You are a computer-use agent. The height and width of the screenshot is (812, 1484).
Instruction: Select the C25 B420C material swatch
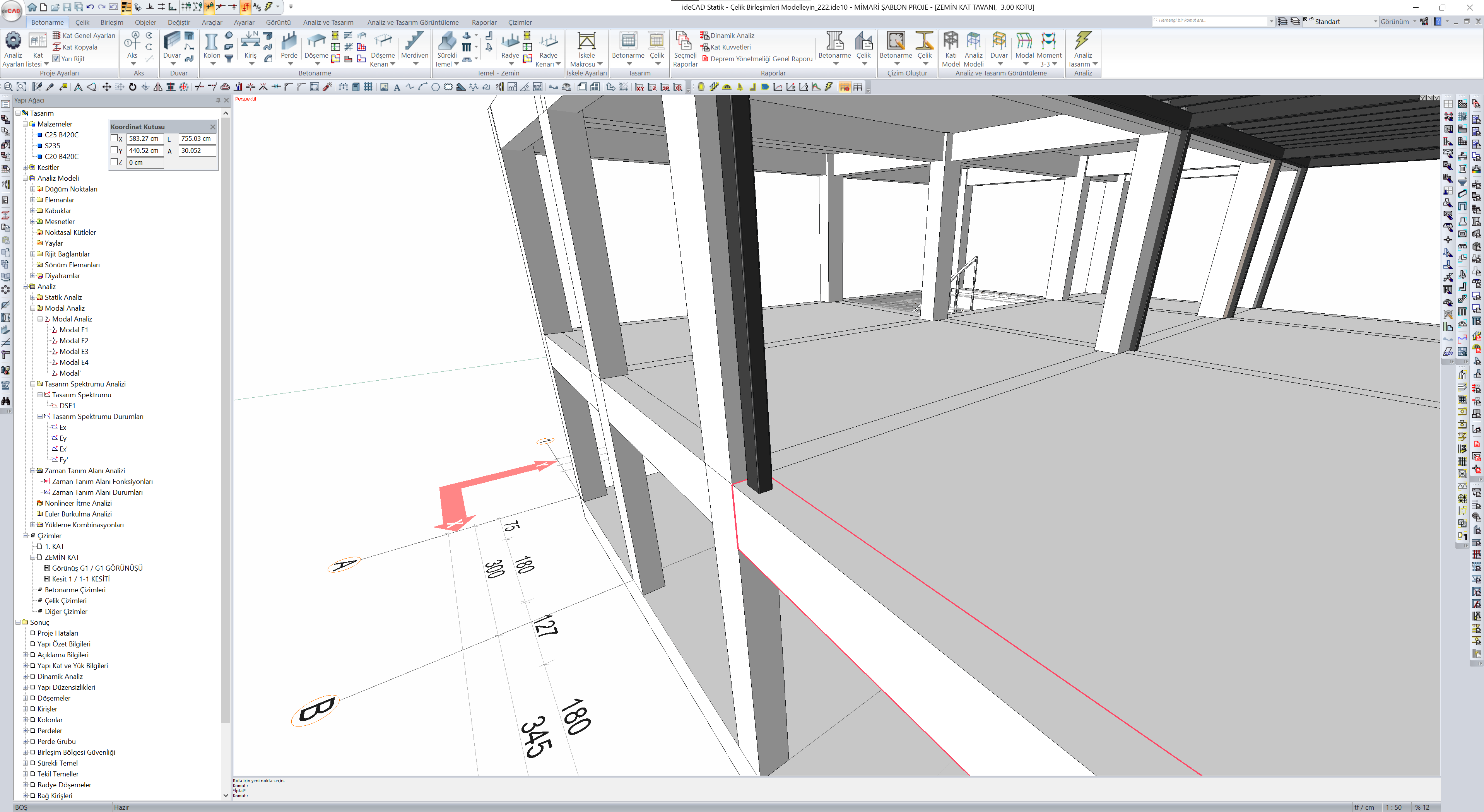click(40, 135)
